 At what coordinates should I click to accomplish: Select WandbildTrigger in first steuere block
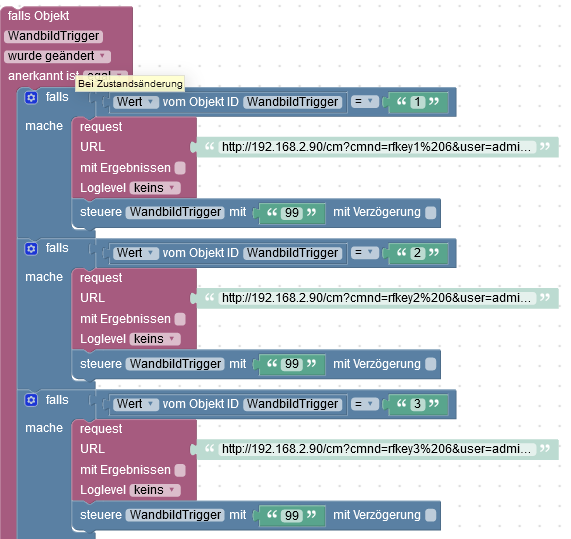tap(176, 212)
